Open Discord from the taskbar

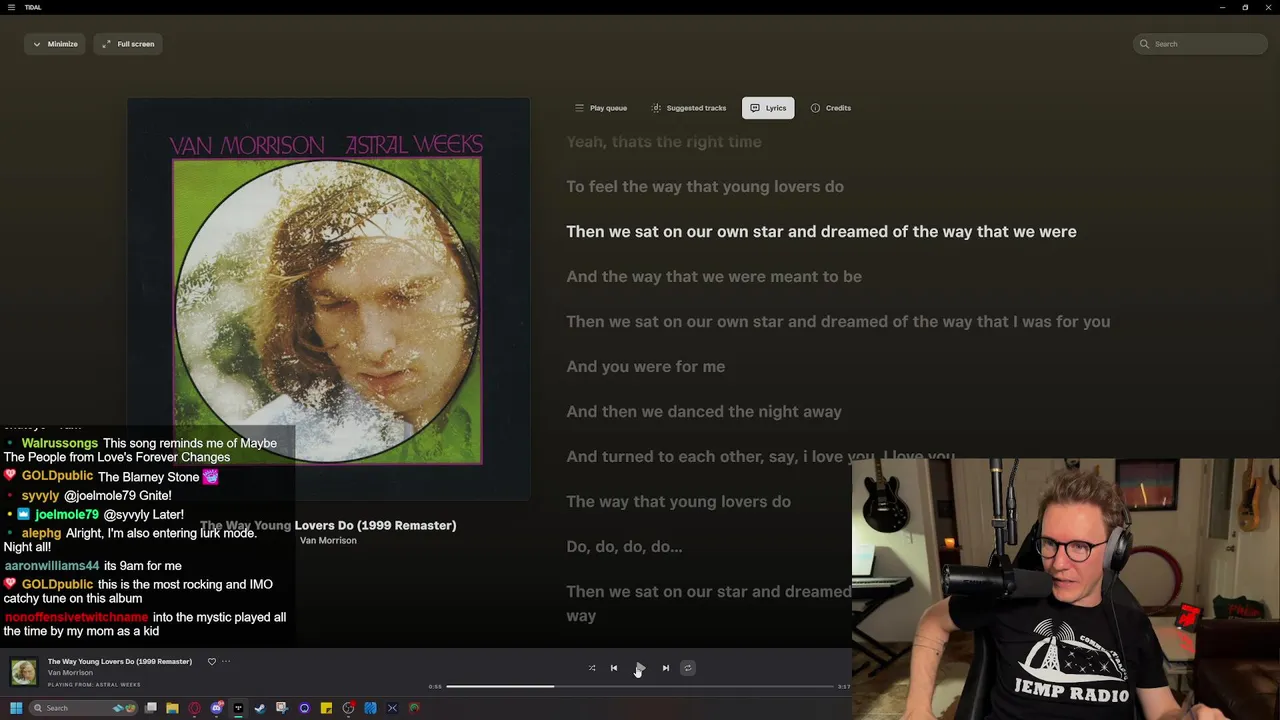(x=217, y=708)
